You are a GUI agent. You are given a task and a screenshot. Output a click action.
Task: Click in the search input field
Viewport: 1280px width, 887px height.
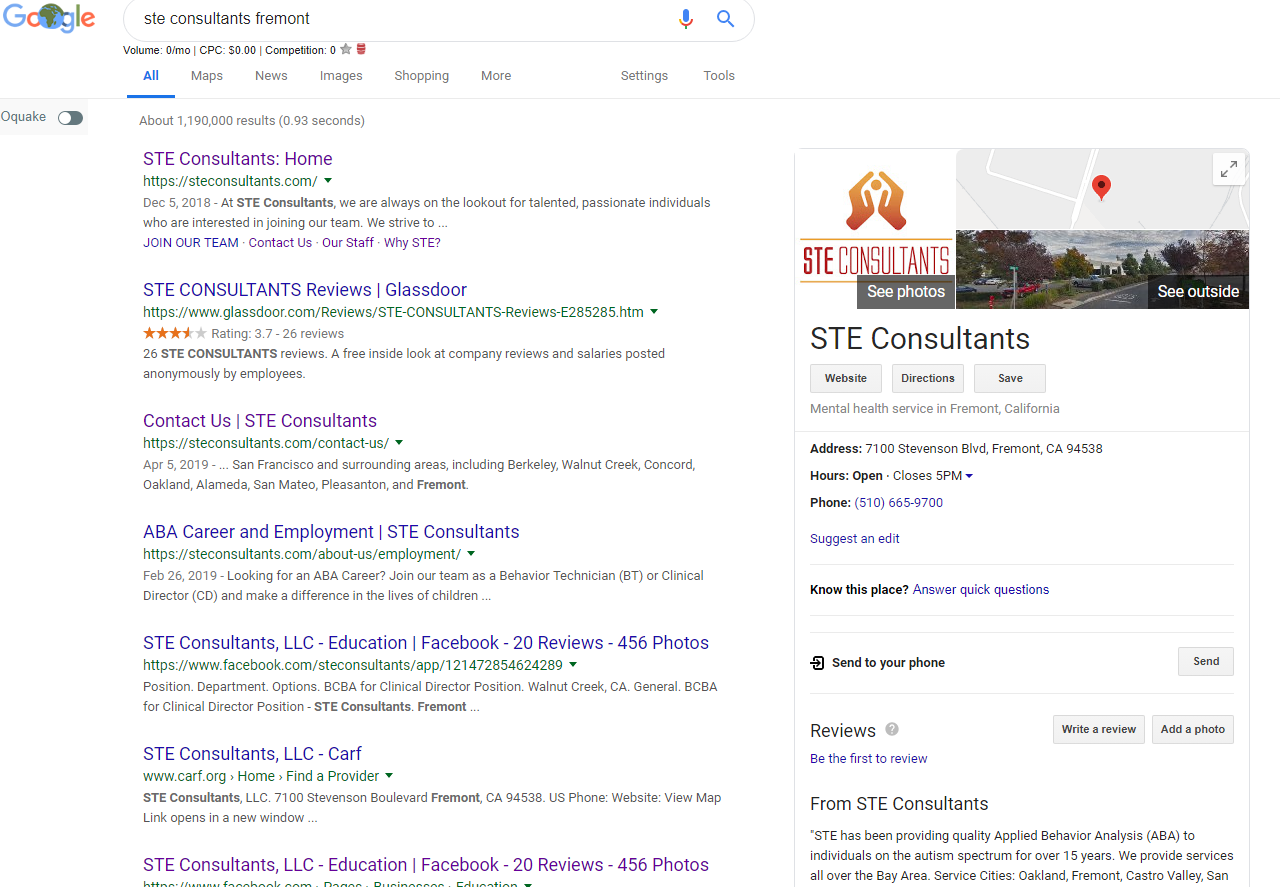pyautogui.click(x=400, y=19)
